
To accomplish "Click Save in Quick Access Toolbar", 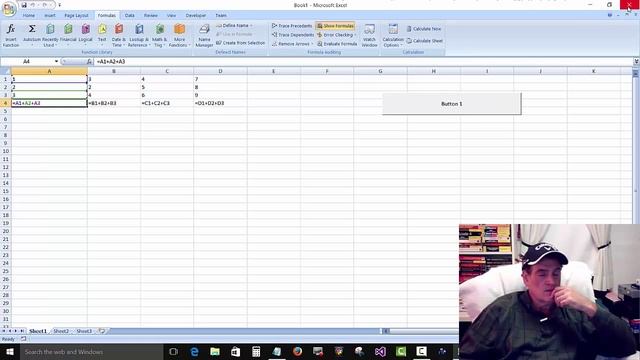I will [24, 5].
